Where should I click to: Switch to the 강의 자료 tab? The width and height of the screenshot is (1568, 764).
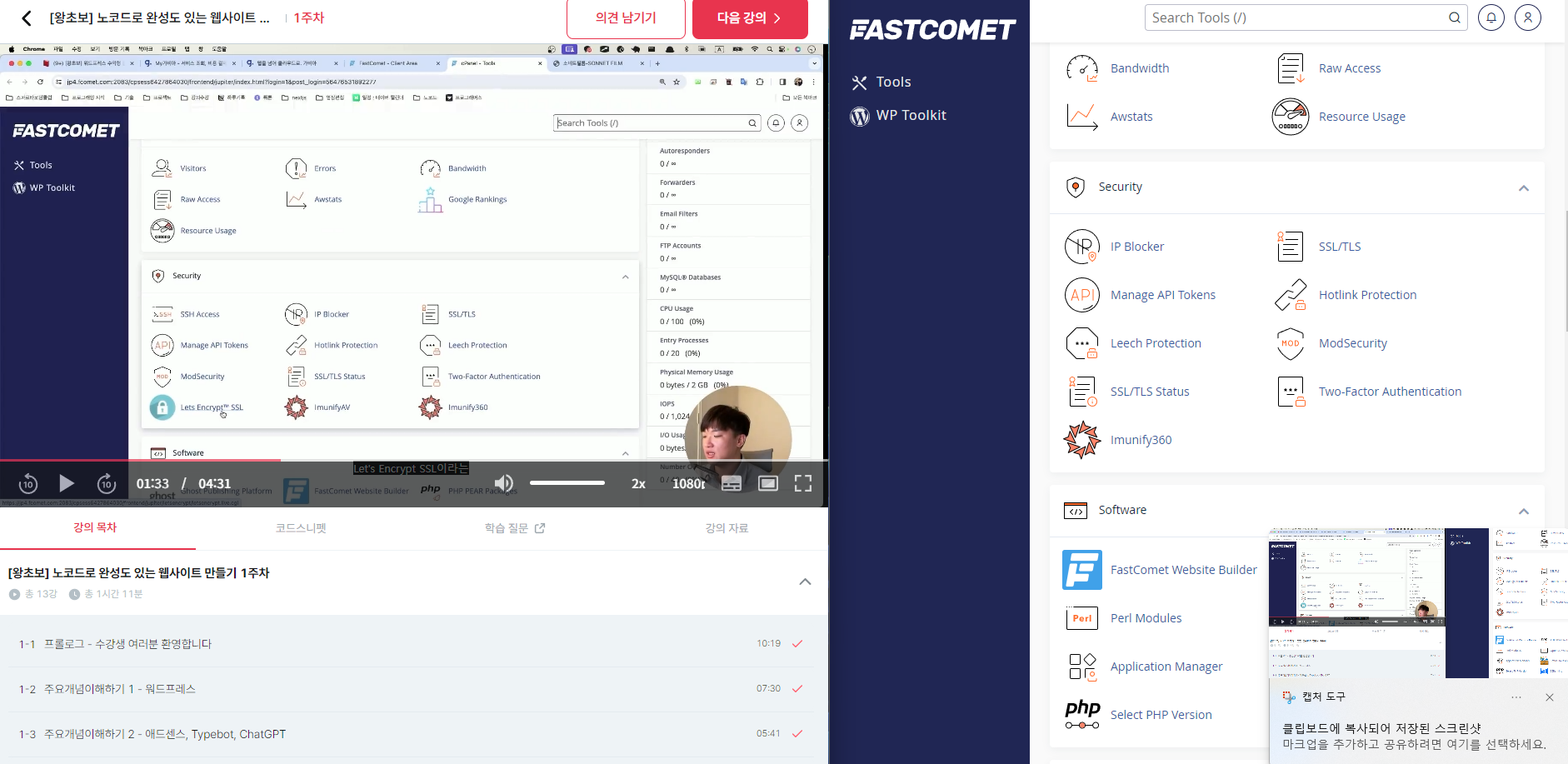pos(727,528)
